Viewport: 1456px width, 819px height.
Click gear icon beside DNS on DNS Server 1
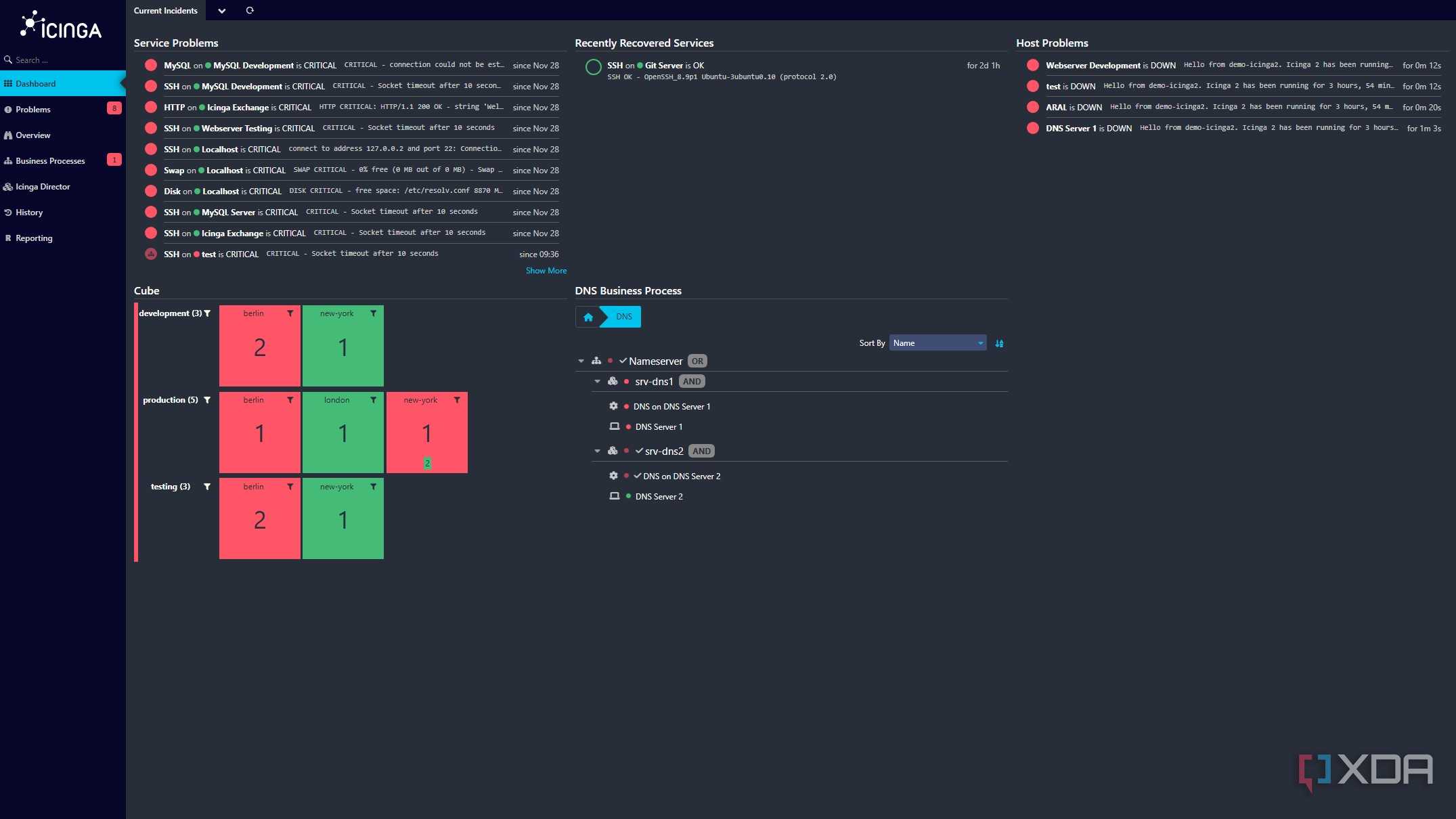[x=613, y=406]
